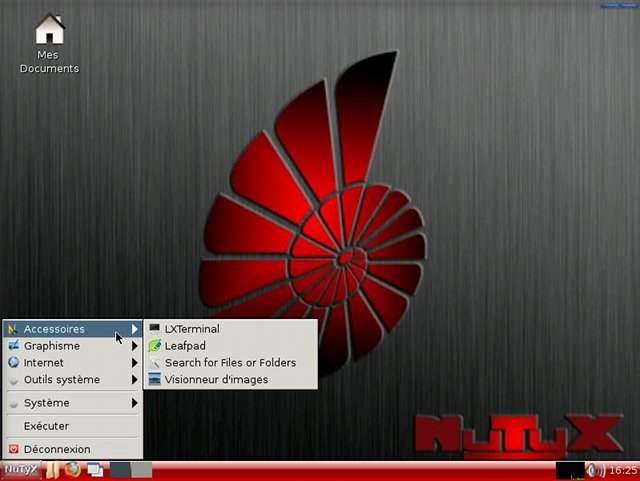This screenshot has width=640, height=481.
Task: Select the Accessoires menu entry
Action: 73,329
